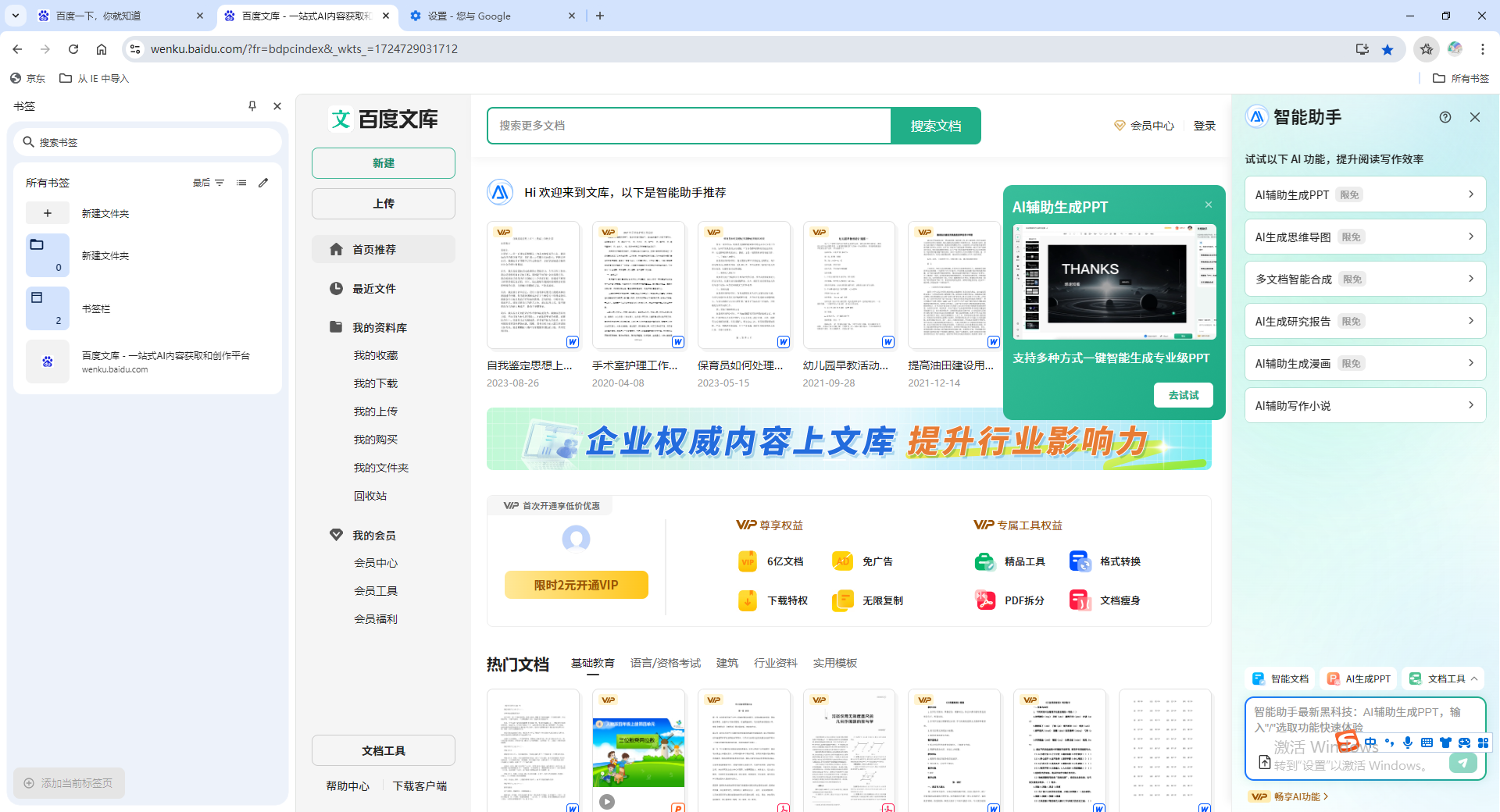Viewport: 1500px width, 812px height.
Task: Click the search bookmarks field
Action: point(148,142)
